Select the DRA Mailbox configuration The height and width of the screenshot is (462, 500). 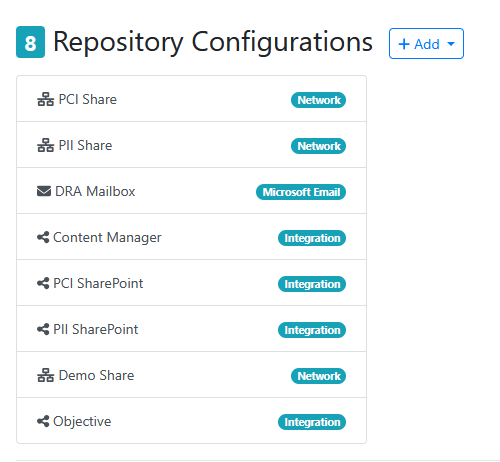click(191, 191)
